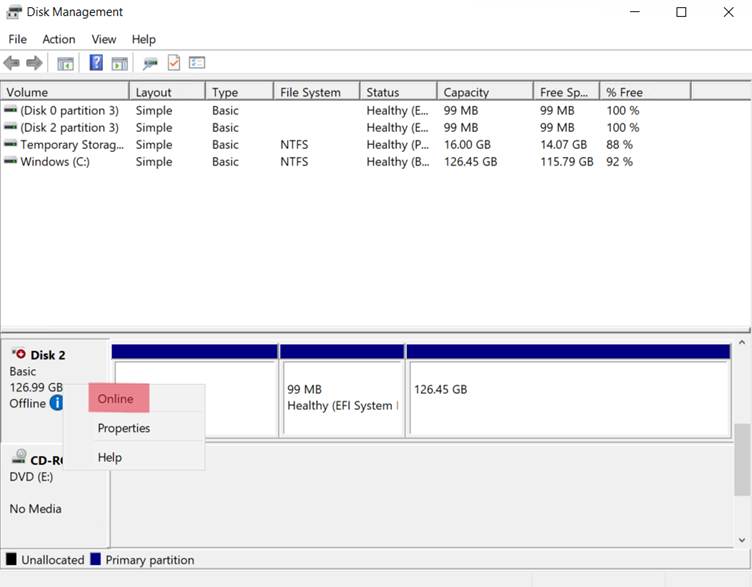Toggle the Show/Hide Console Tree icon

point(65,63)
